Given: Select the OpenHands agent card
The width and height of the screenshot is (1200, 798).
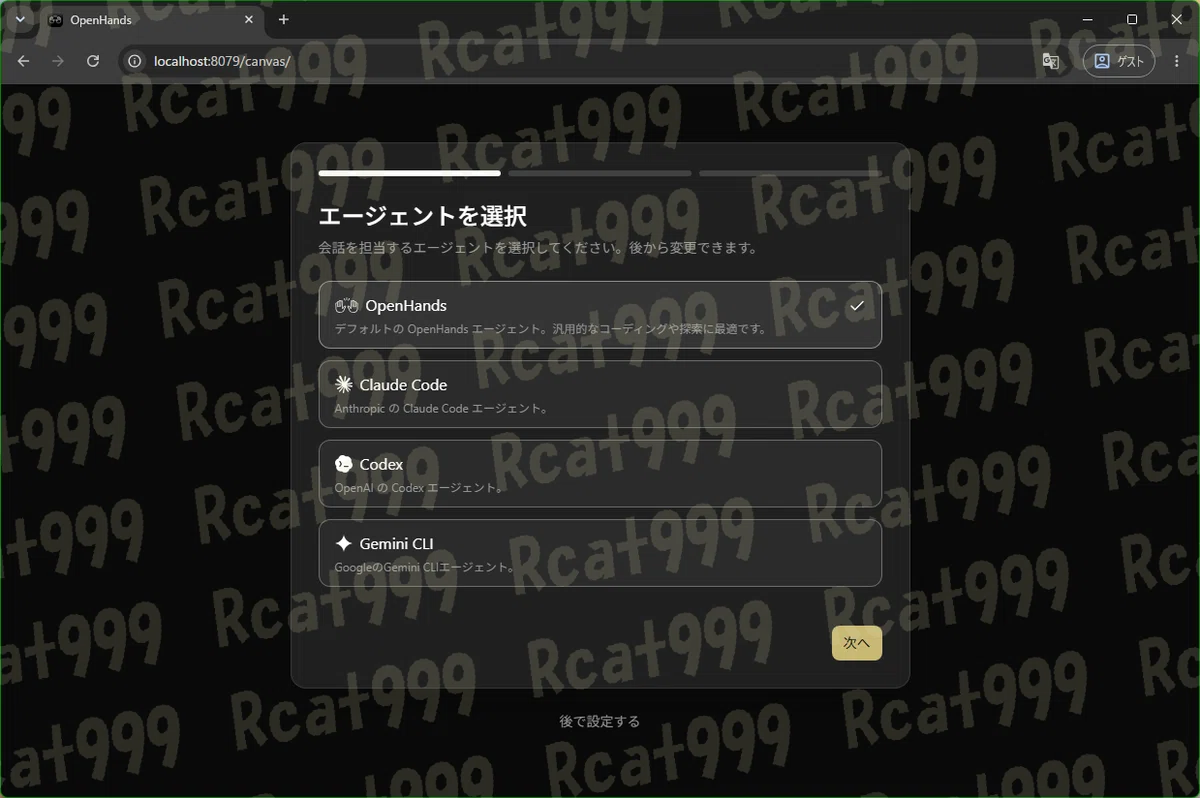Looking at the screenshot, I should pyautogui.click(x=600, y=315).
